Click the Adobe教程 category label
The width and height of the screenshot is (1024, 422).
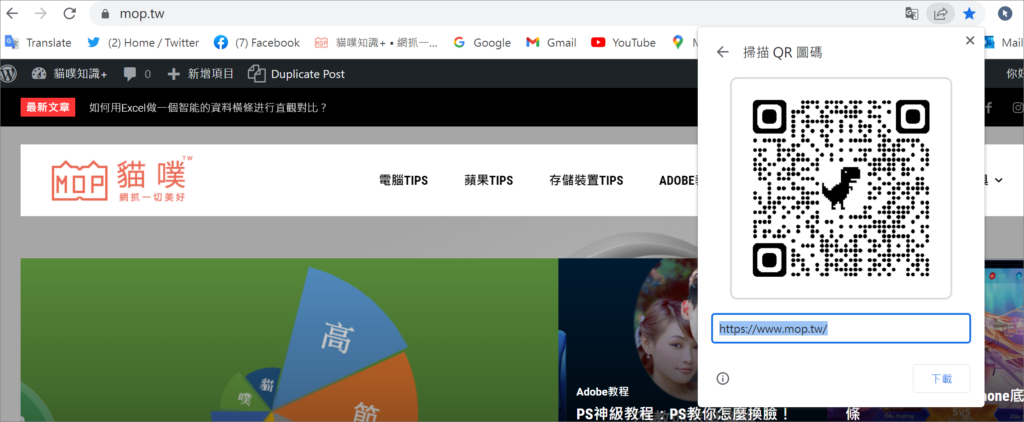click(x=602, y=391)
